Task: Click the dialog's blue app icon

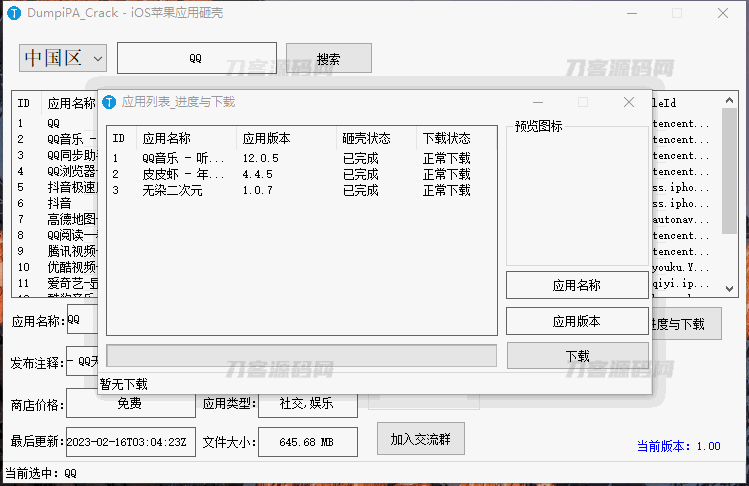Action: 110,102
